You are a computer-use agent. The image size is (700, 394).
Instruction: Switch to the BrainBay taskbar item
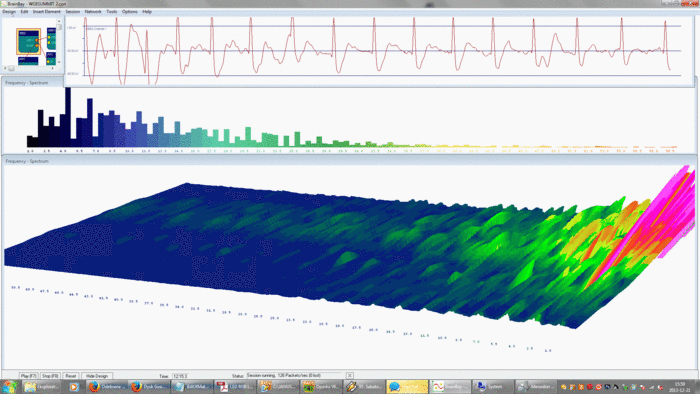[450, 387]
